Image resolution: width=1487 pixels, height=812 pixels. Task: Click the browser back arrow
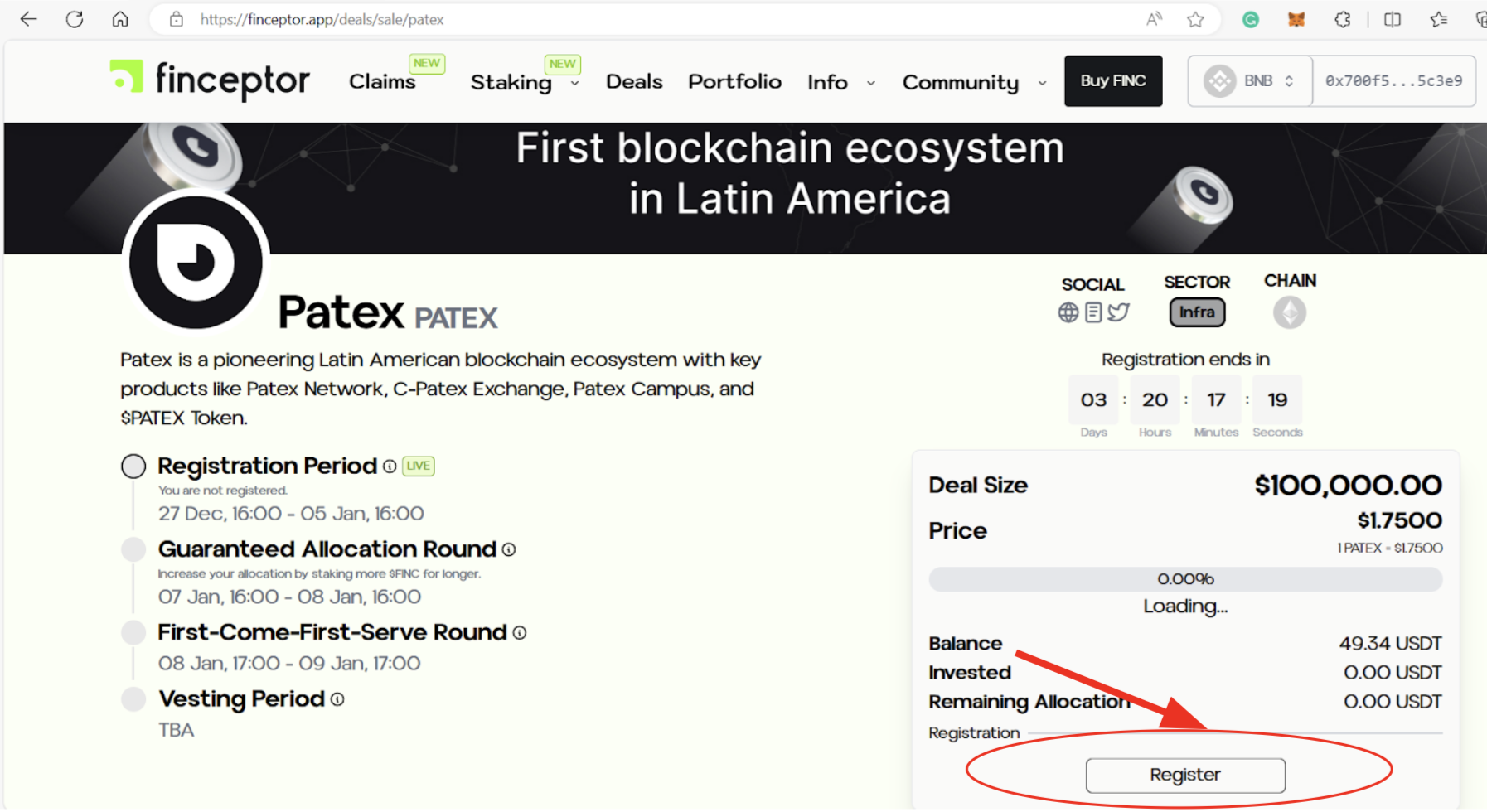[29, 19]
